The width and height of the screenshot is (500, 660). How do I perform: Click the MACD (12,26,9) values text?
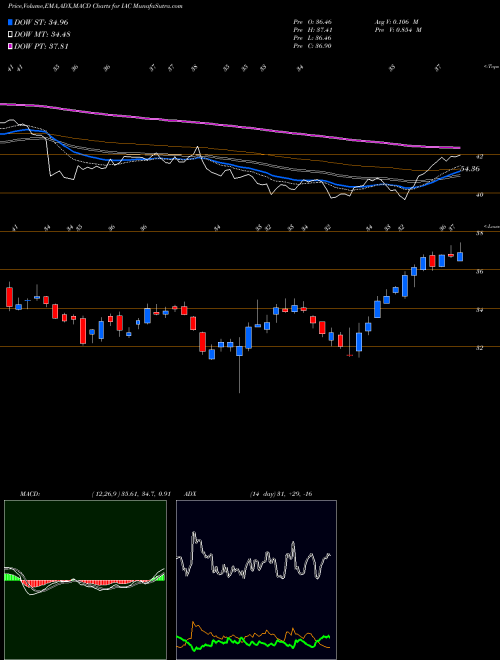[x=130, y=494]
